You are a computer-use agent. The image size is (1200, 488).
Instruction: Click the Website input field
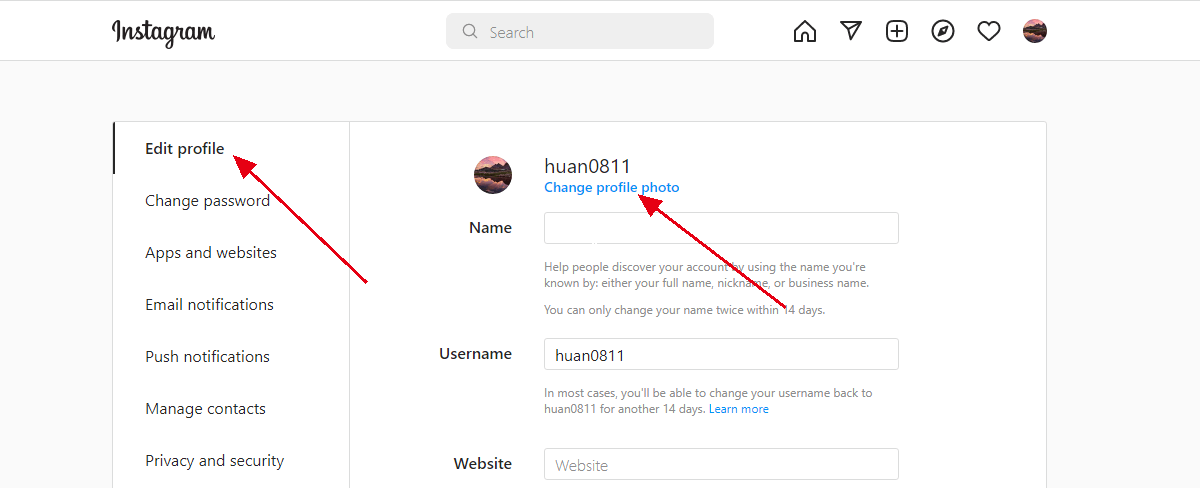pyautogui.click(x=721, y=464)
